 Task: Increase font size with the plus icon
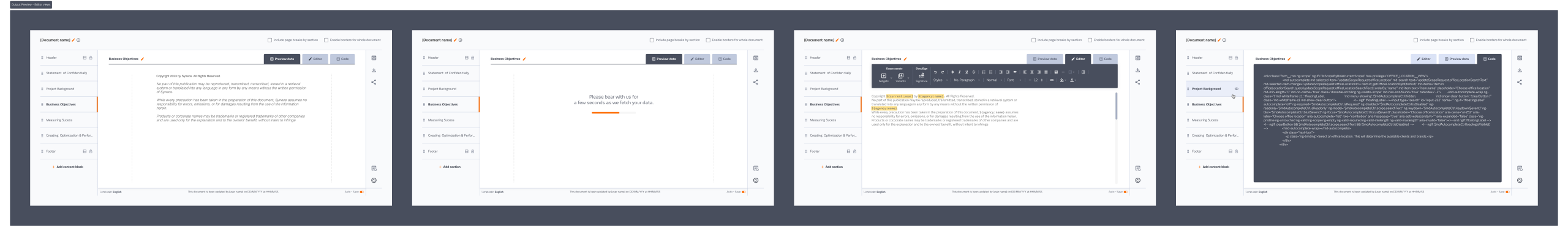(1042, 80)
